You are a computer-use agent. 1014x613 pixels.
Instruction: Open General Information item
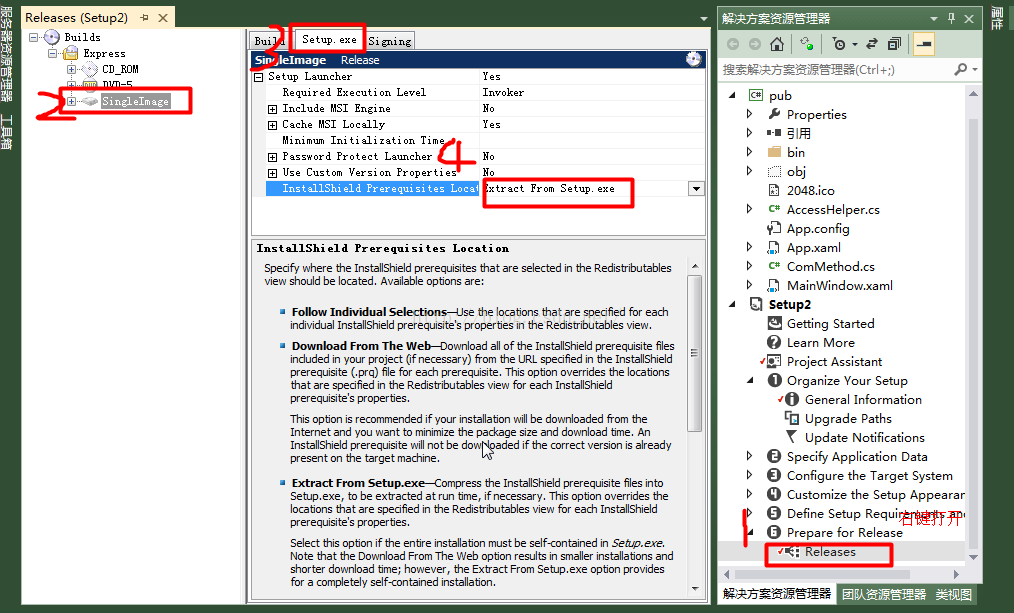(863, 400)
